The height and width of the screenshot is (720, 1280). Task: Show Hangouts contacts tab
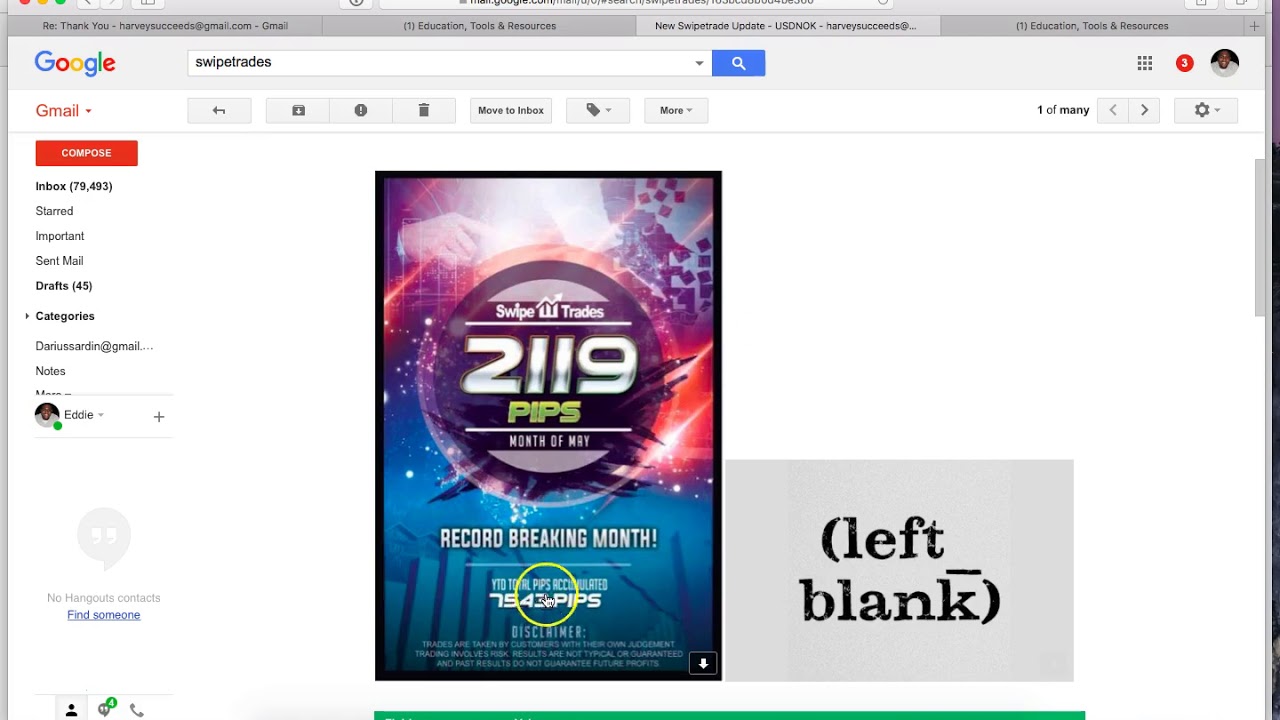(71, 710)
